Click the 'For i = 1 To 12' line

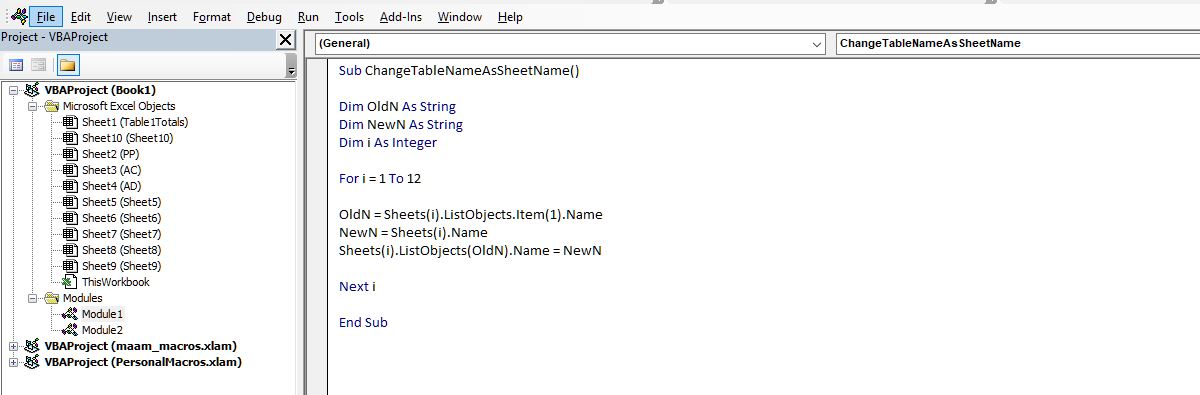tap(379, 179)
